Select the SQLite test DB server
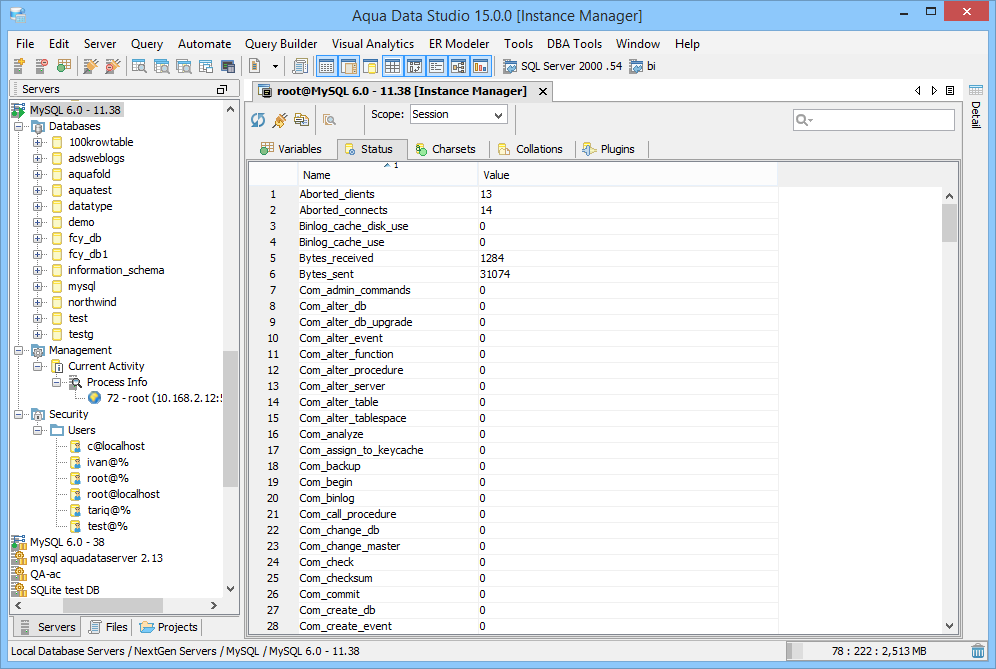The image size is (996, 669). tap(65, 590)
